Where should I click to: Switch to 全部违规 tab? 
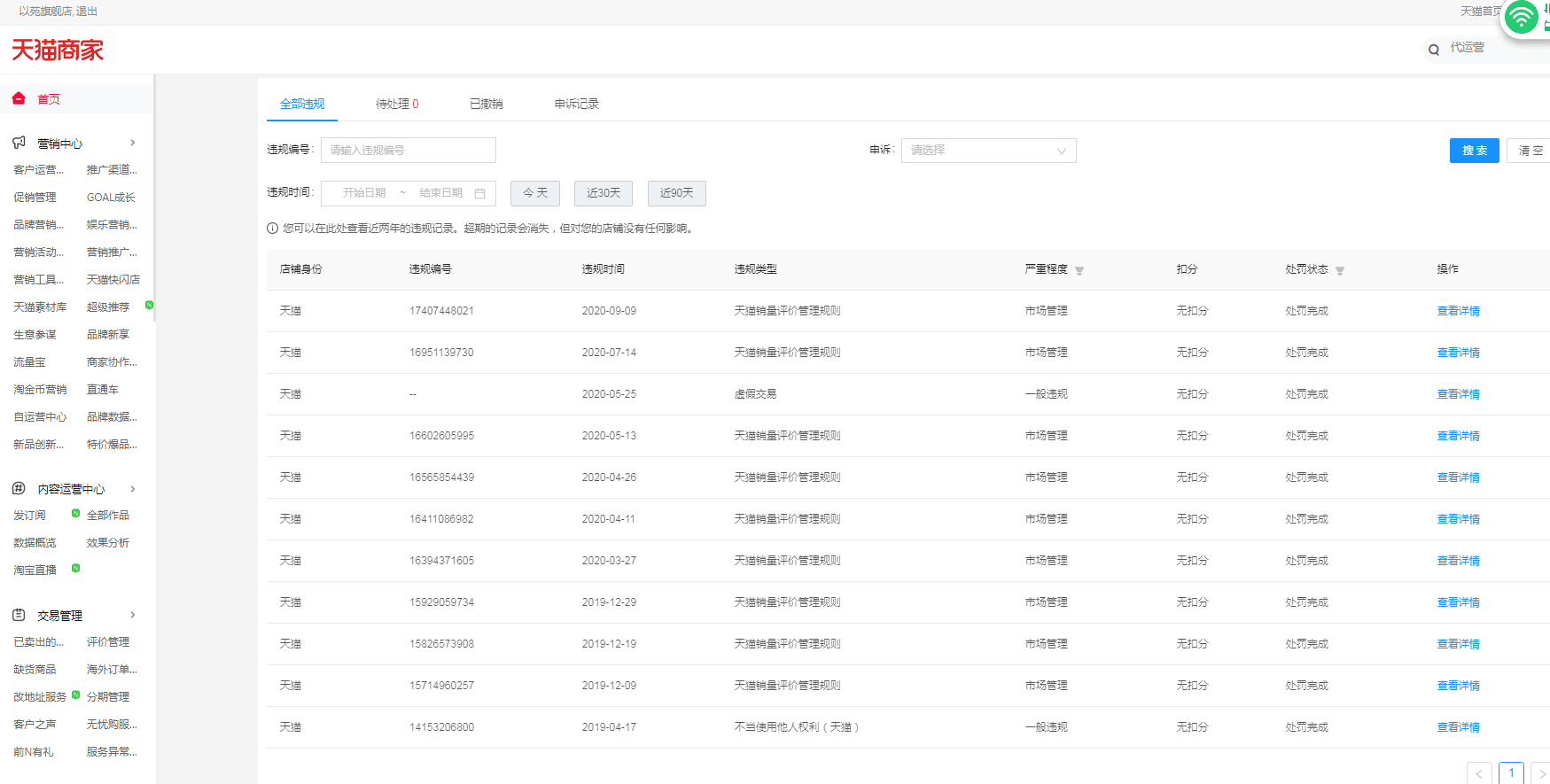pyautogui.click(x=302, y=104)
